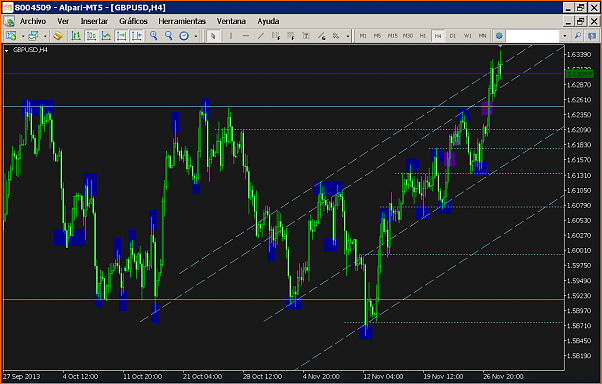Select the text label tool
Viewport: 602px width, 384px height.
pyautogui.click(x=306, y=36)
